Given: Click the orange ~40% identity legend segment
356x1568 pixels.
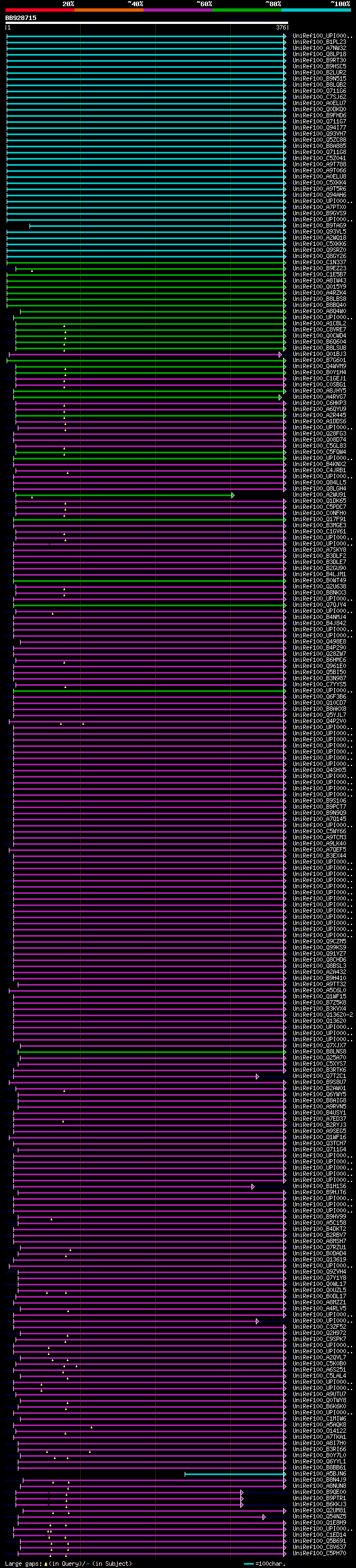Looking at the screenshot, I should click(x=109, y=10).
